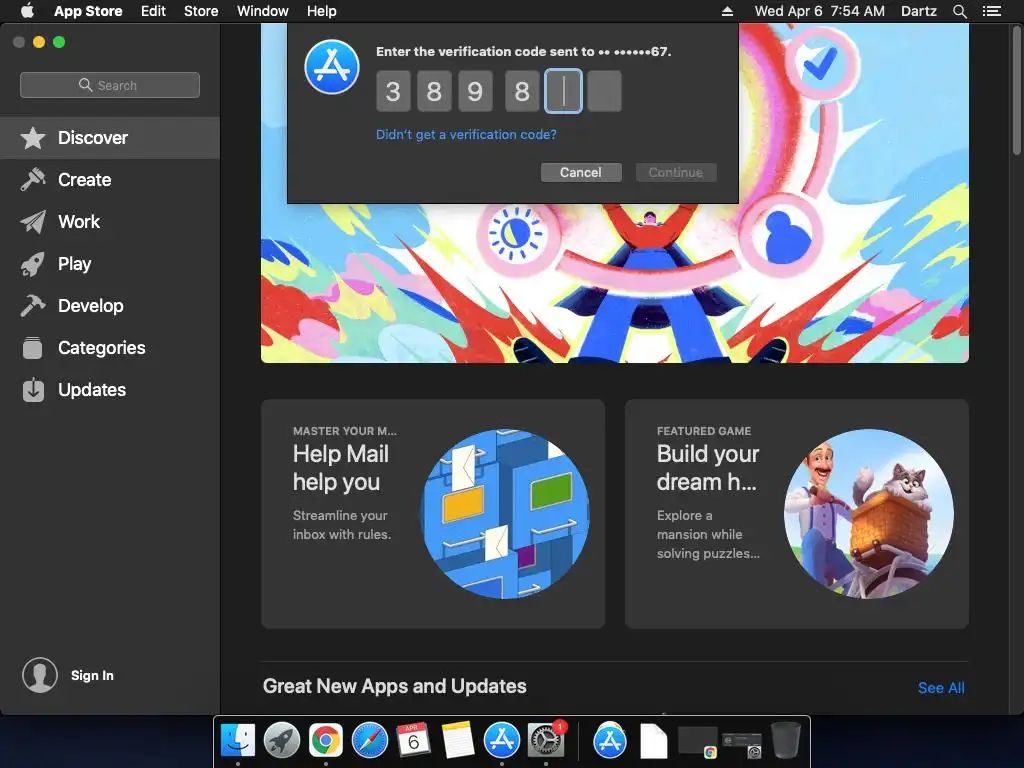Click the blank document icon in Dock

point(653,741)
